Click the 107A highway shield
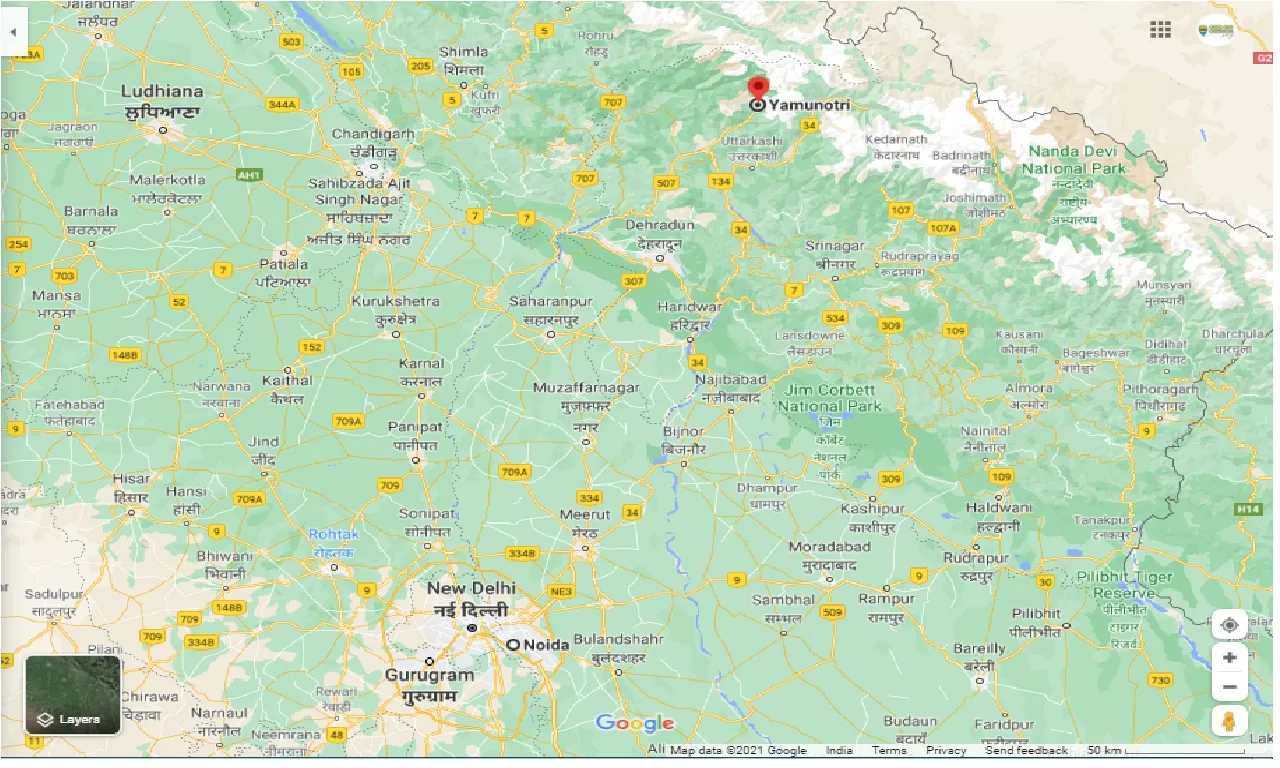This screenshot has height=768, width=1280. (x=942, y=228)
